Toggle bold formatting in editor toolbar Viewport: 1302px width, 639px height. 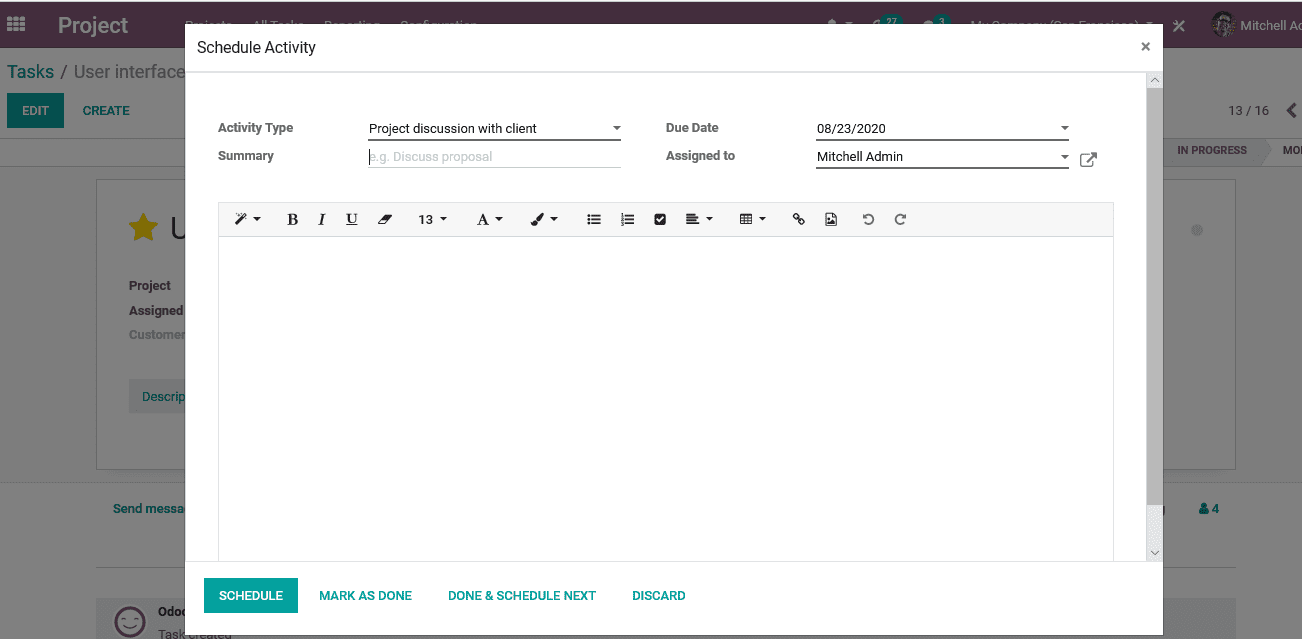tap(292, 219)
